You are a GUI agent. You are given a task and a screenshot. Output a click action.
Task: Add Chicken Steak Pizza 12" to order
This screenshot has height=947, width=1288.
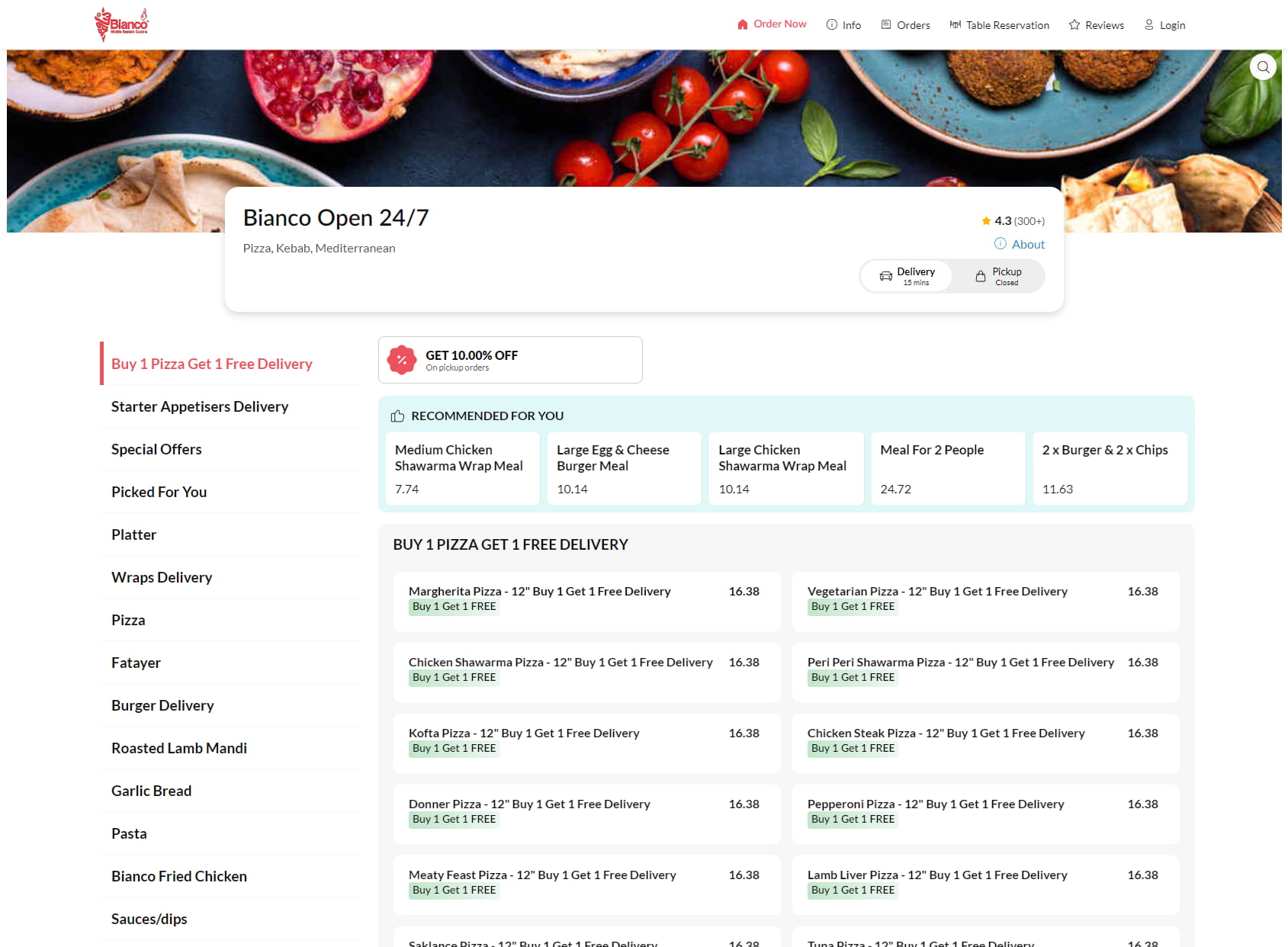(x=986, y=743)
